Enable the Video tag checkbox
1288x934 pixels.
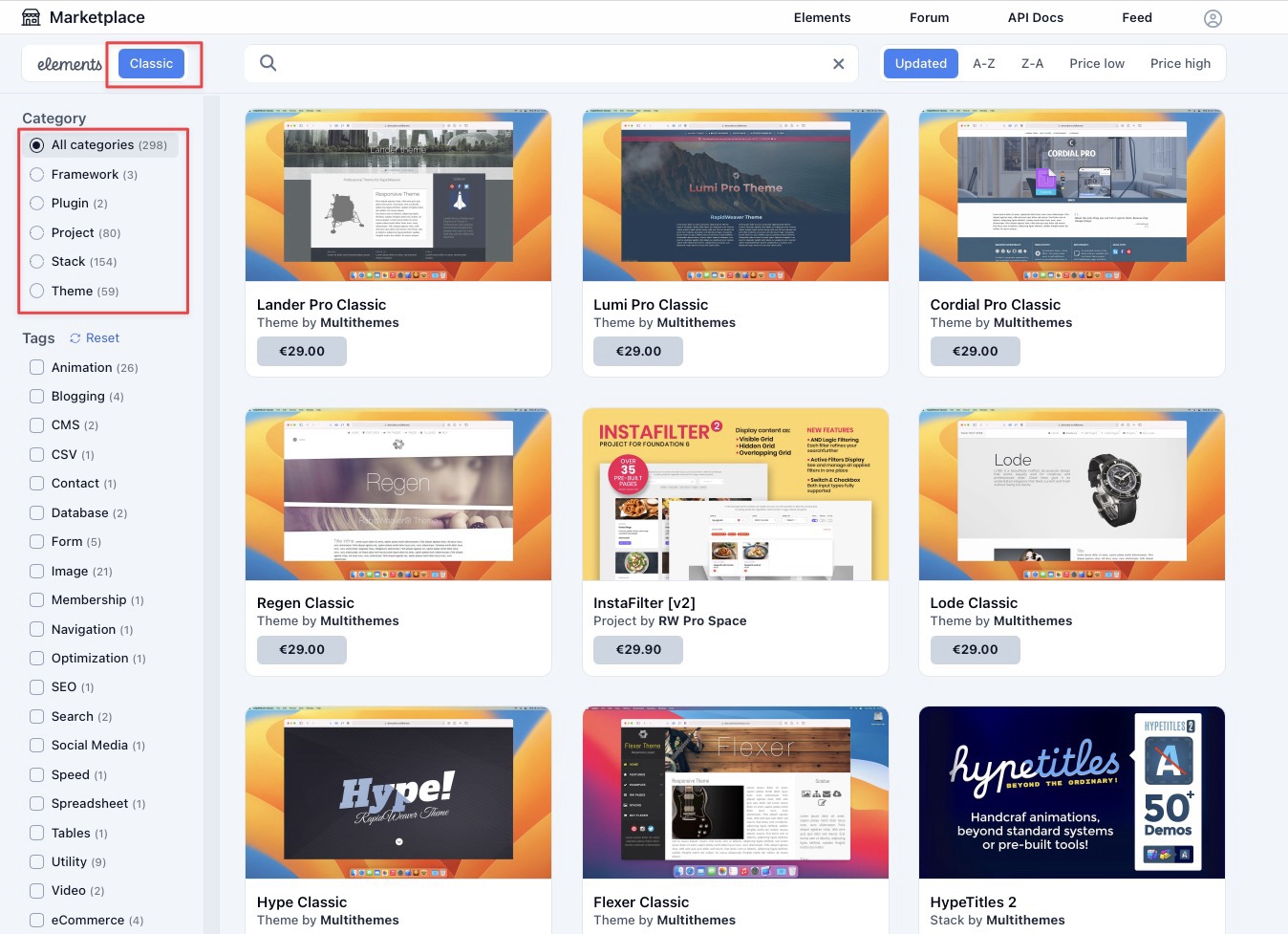tap(37, 891)
